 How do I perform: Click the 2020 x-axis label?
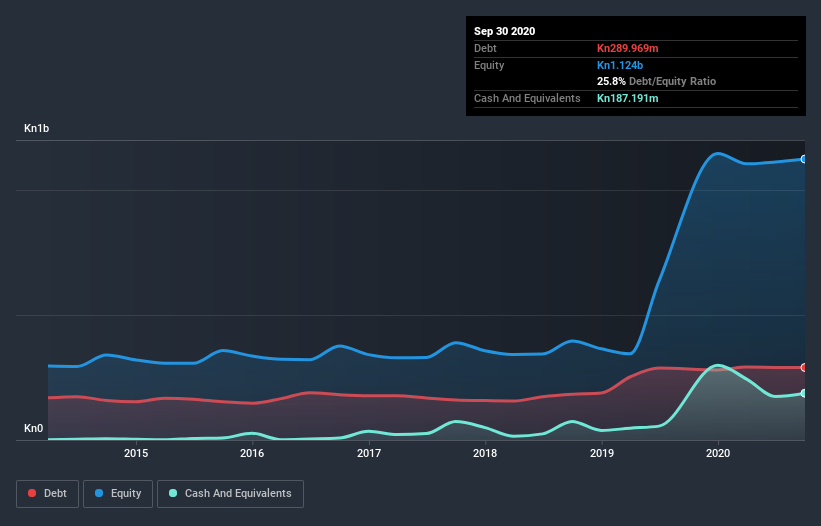pos(718,453)
